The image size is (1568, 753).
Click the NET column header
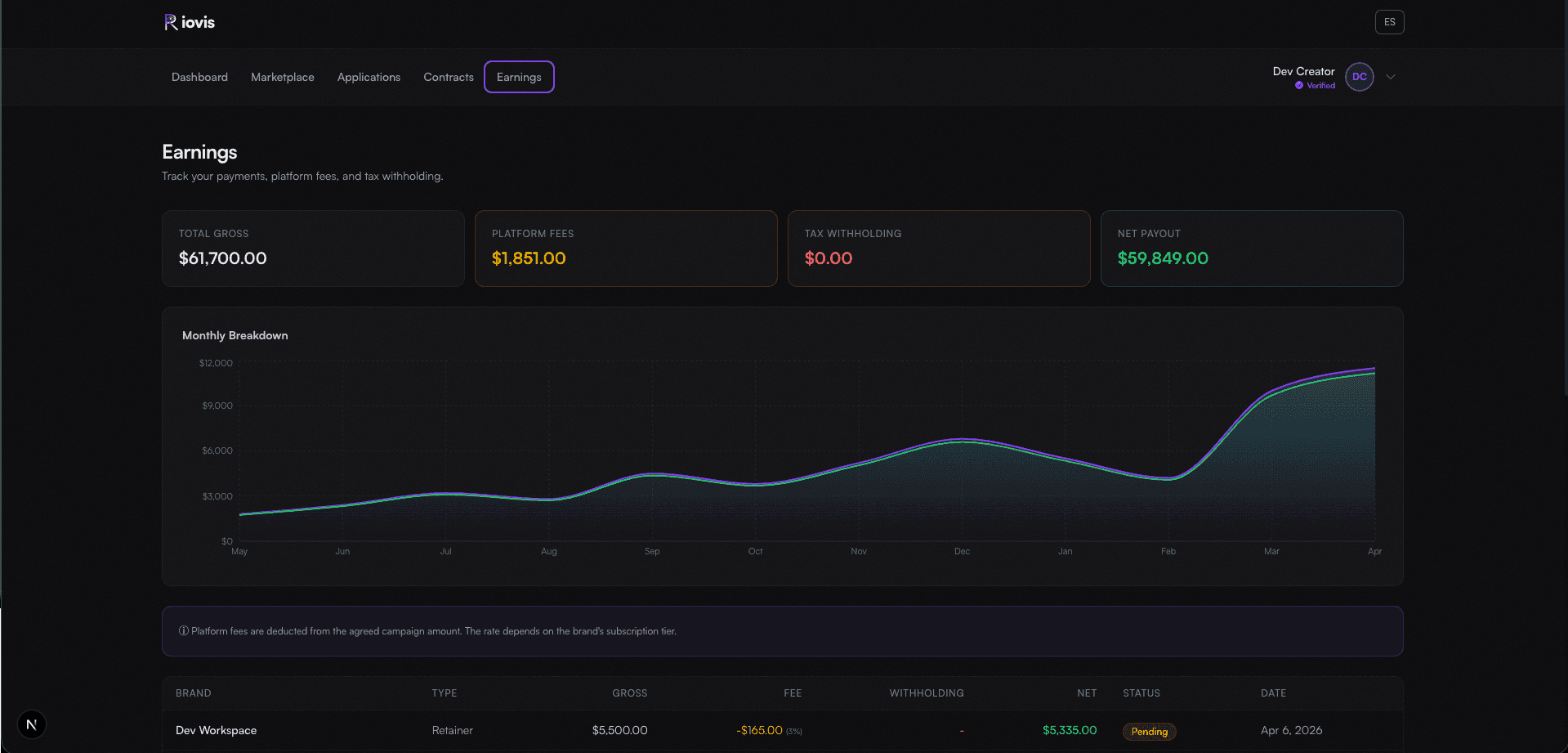pyautogui.click(x=1087, y=693)
